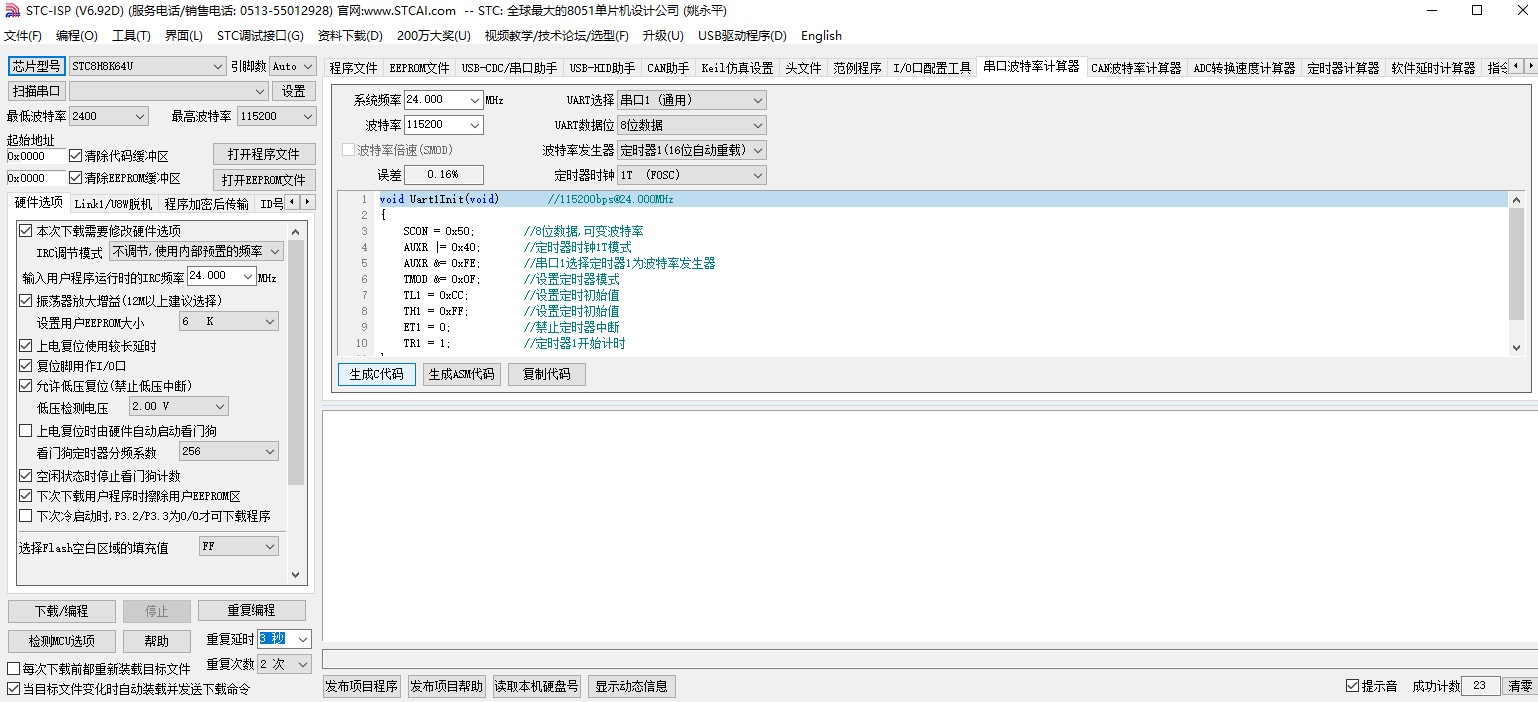1538x702 pixels.
Task: Open 定时器时钟 1T dropdown
Action: [x=692, y=175]
